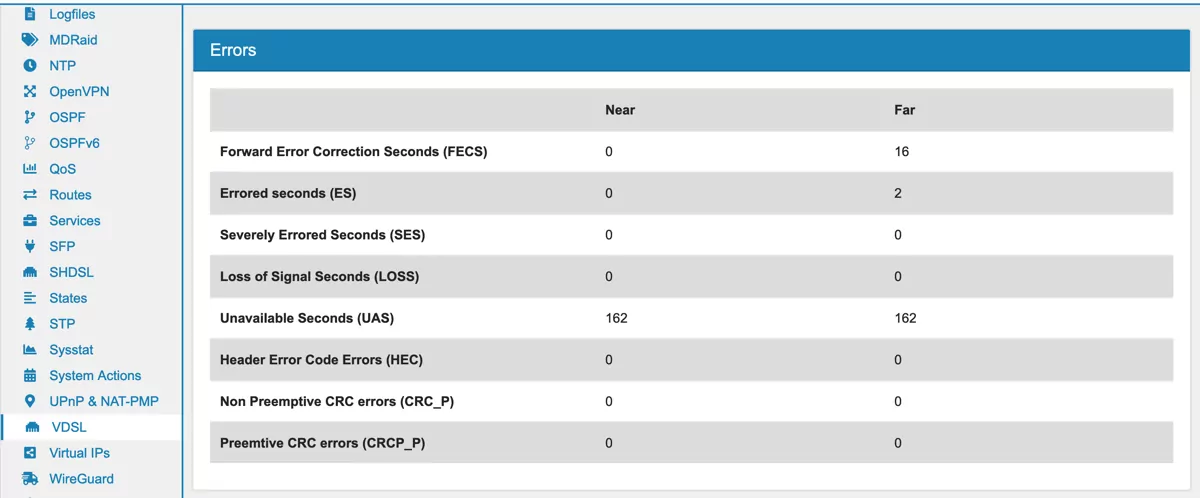Click the VDSL port icon
Image resolution: width=1200 pixels, height=498 pixels.
click(x=32, y=428)
